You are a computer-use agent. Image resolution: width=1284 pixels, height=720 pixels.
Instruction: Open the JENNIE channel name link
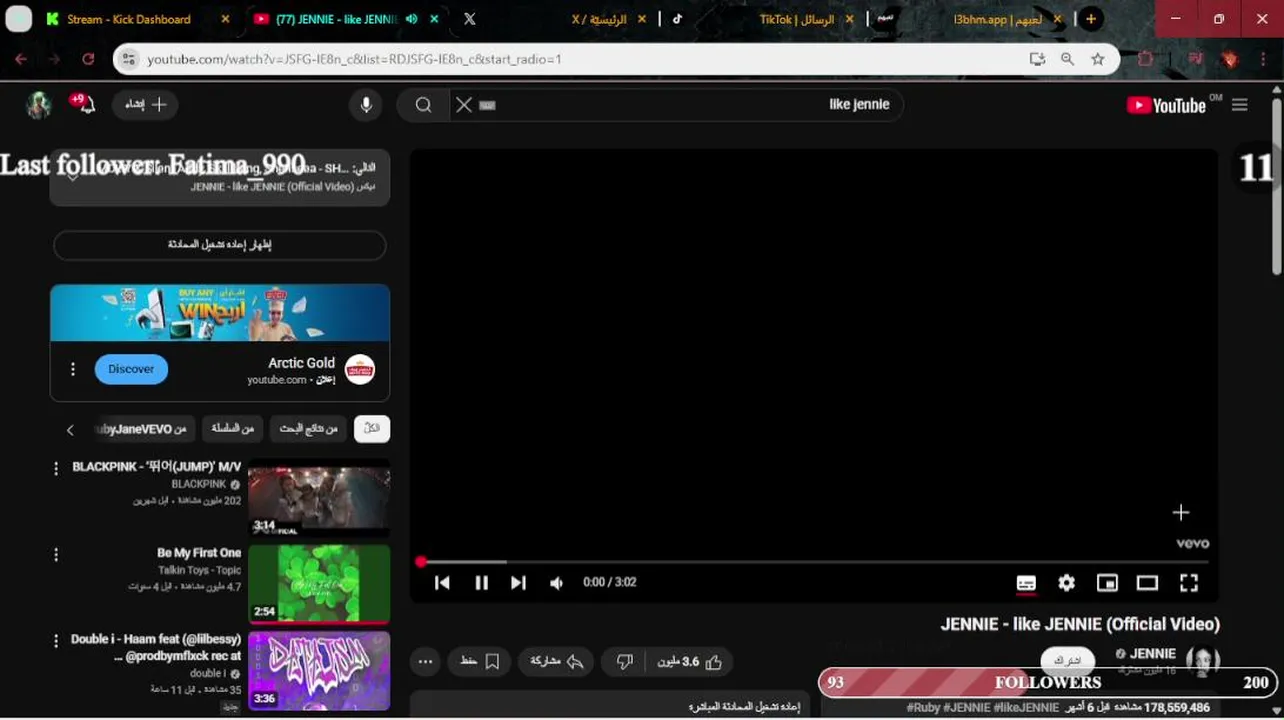[x=1152, y=654]
